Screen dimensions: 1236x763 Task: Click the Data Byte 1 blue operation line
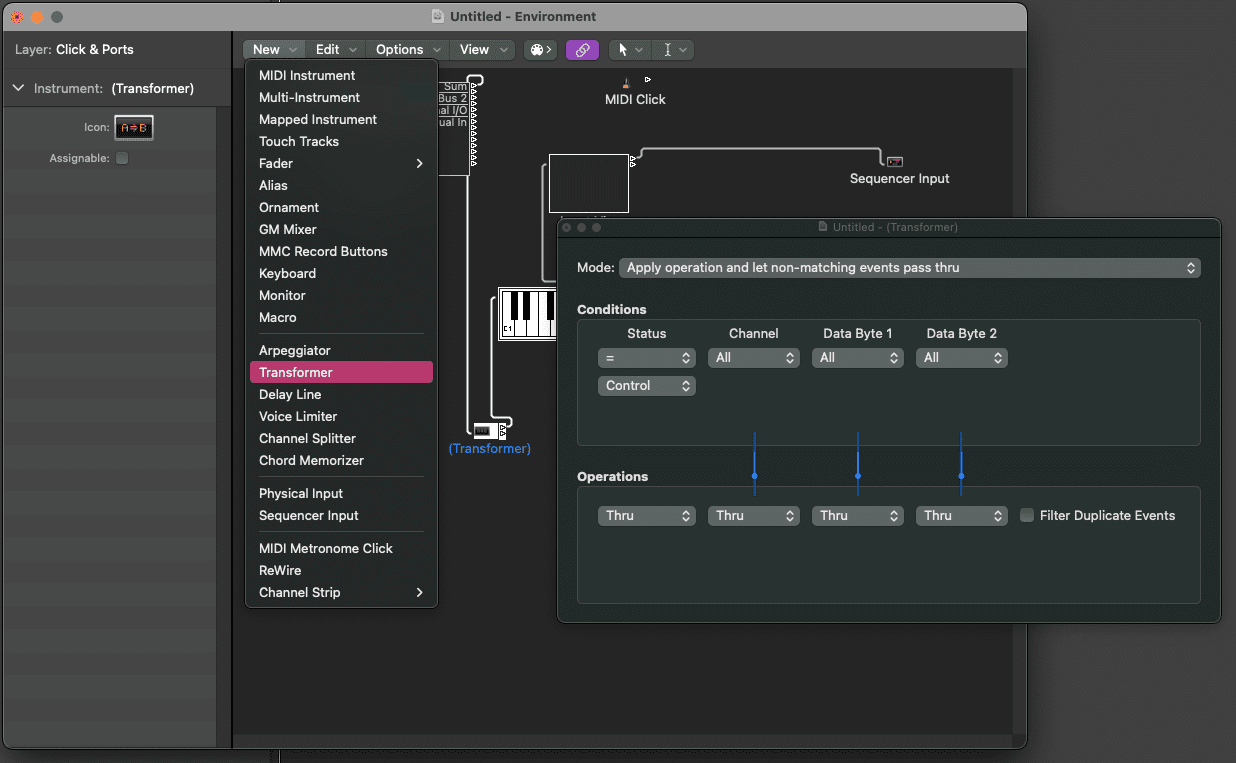[x=858, y=464]
